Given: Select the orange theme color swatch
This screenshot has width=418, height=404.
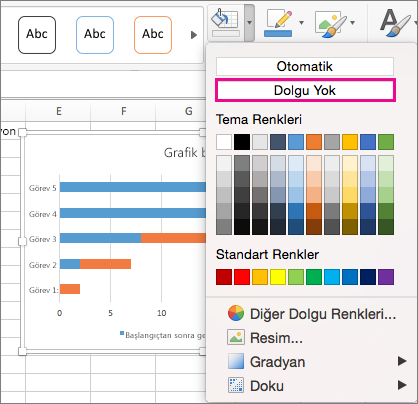Looking at the screenshot, I should point(314,142).
